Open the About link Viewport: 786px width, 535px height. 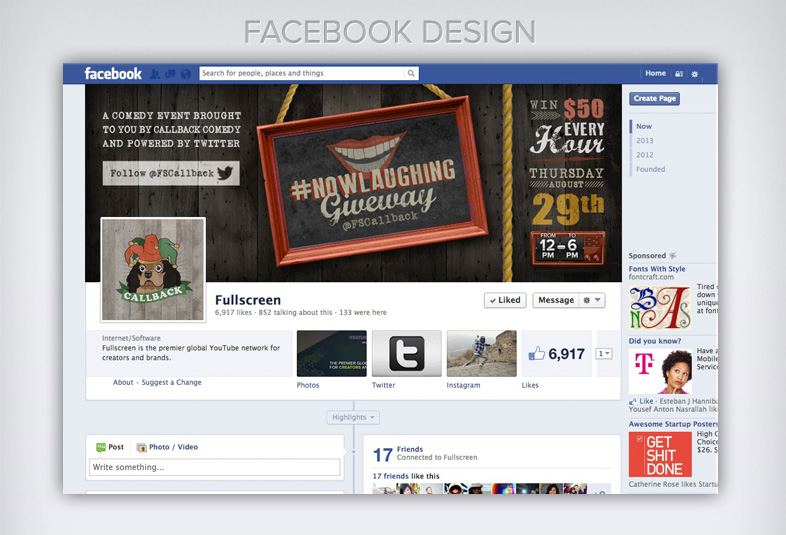[x=123, y=382]
